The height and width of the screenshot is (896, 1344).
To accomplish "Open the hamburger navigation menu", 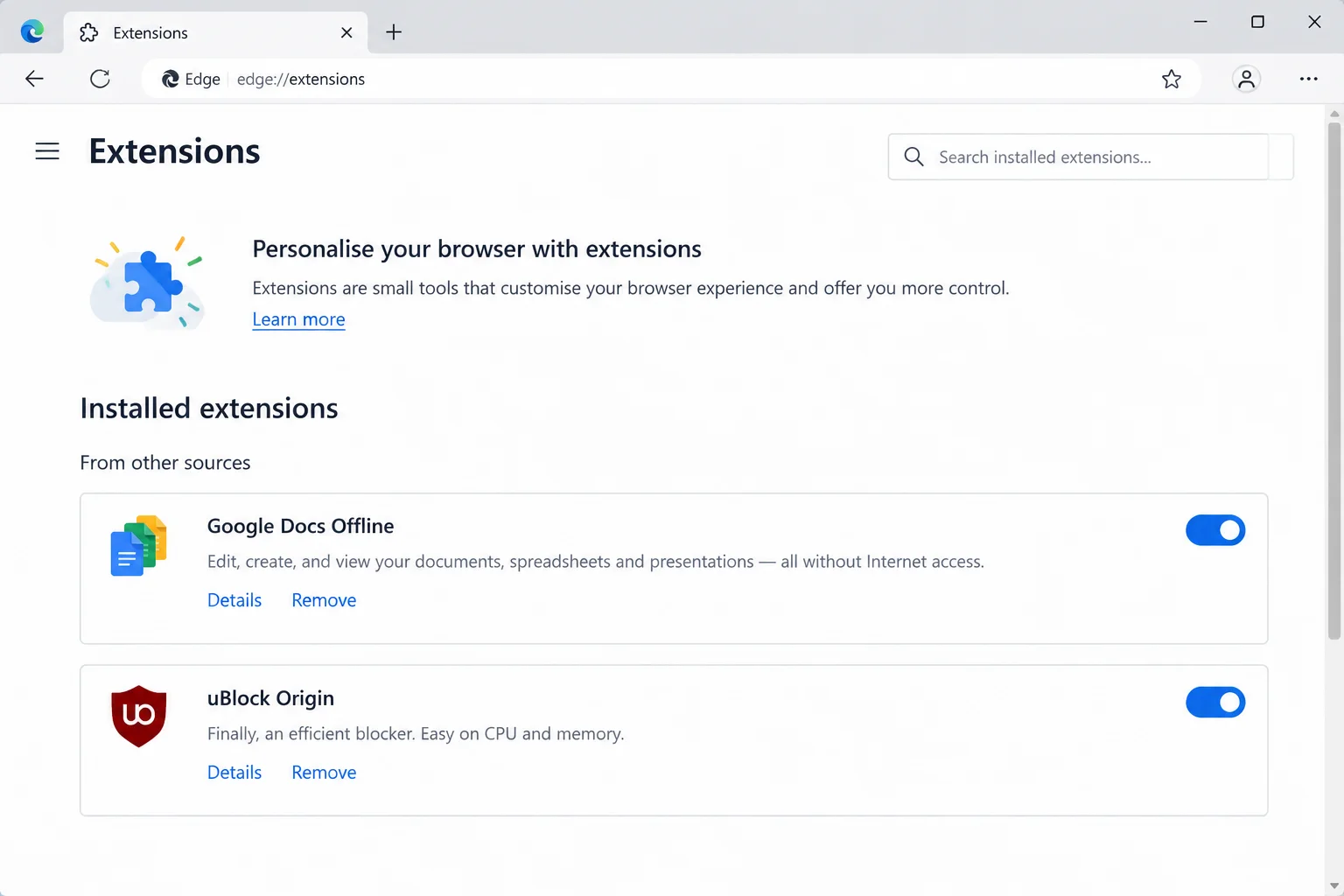I will 47,151.
